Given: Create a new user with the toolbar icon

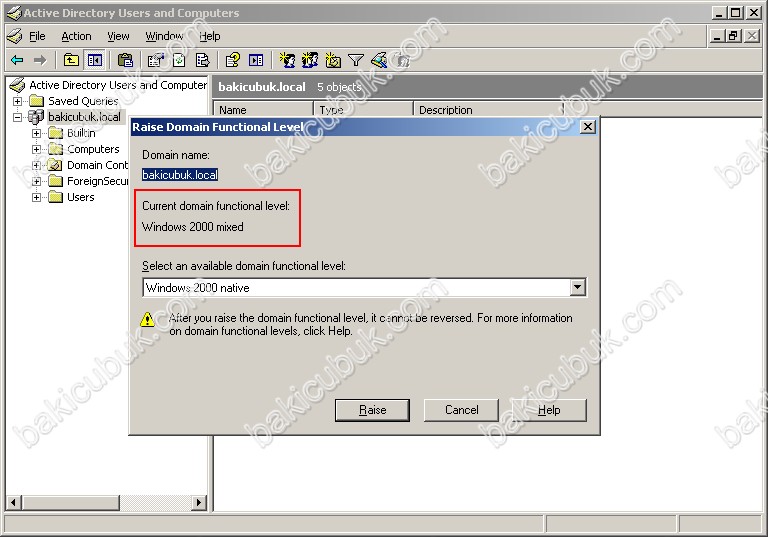Looking at the screenshot, I should [x=287, y=60].
